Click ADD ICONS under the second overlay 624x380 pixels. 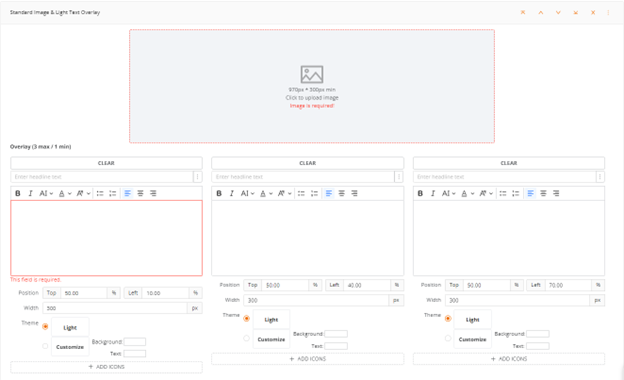[308, 359]
